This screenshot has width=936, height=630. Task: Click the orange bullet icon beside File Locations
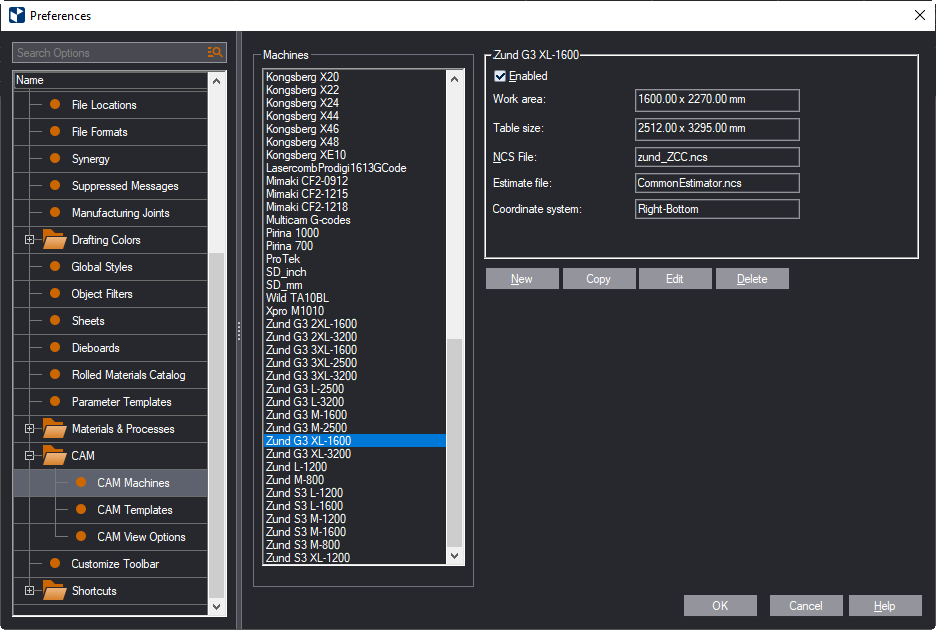pos(55,105)
